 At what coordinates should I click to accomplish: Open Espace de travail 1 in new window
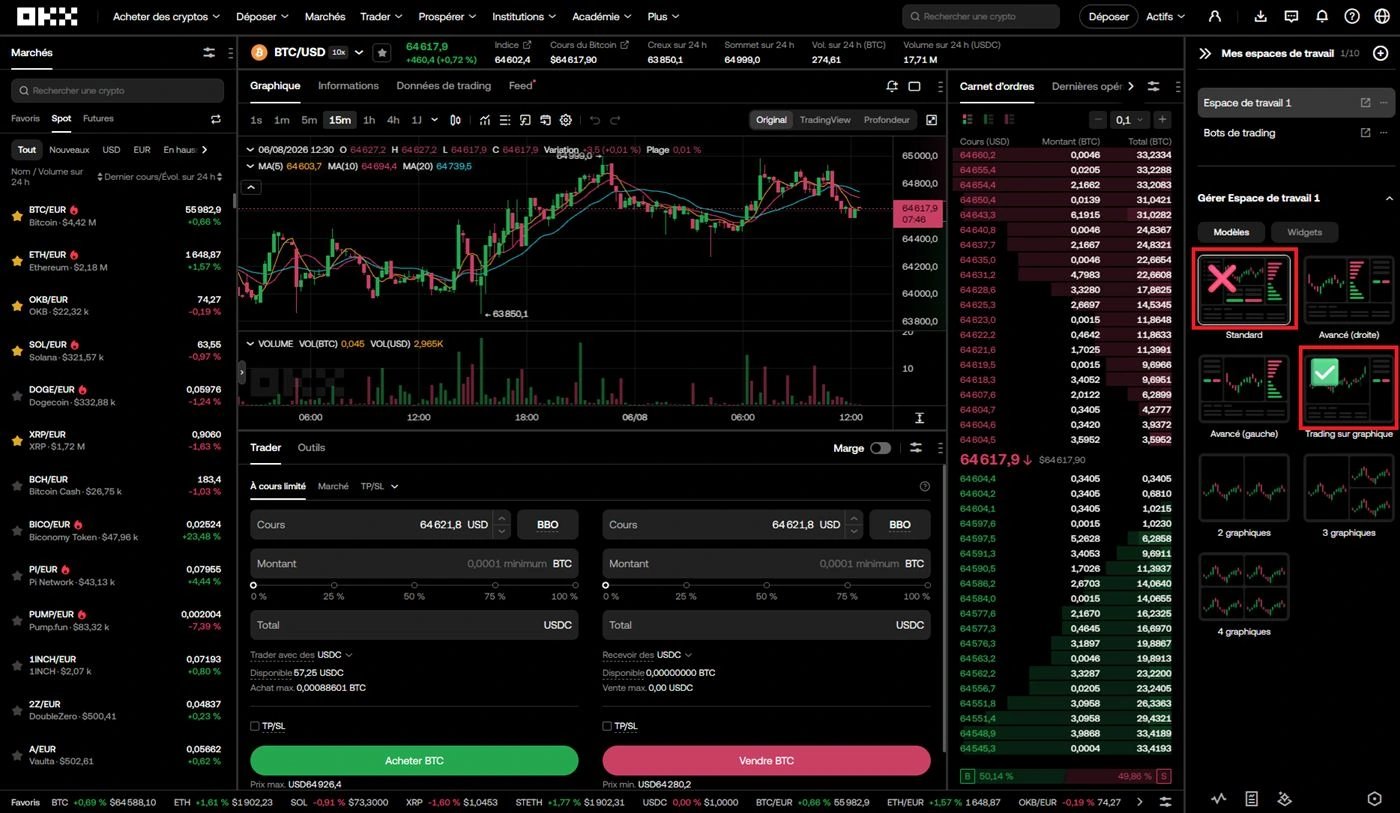click(x=1366, y=103)
